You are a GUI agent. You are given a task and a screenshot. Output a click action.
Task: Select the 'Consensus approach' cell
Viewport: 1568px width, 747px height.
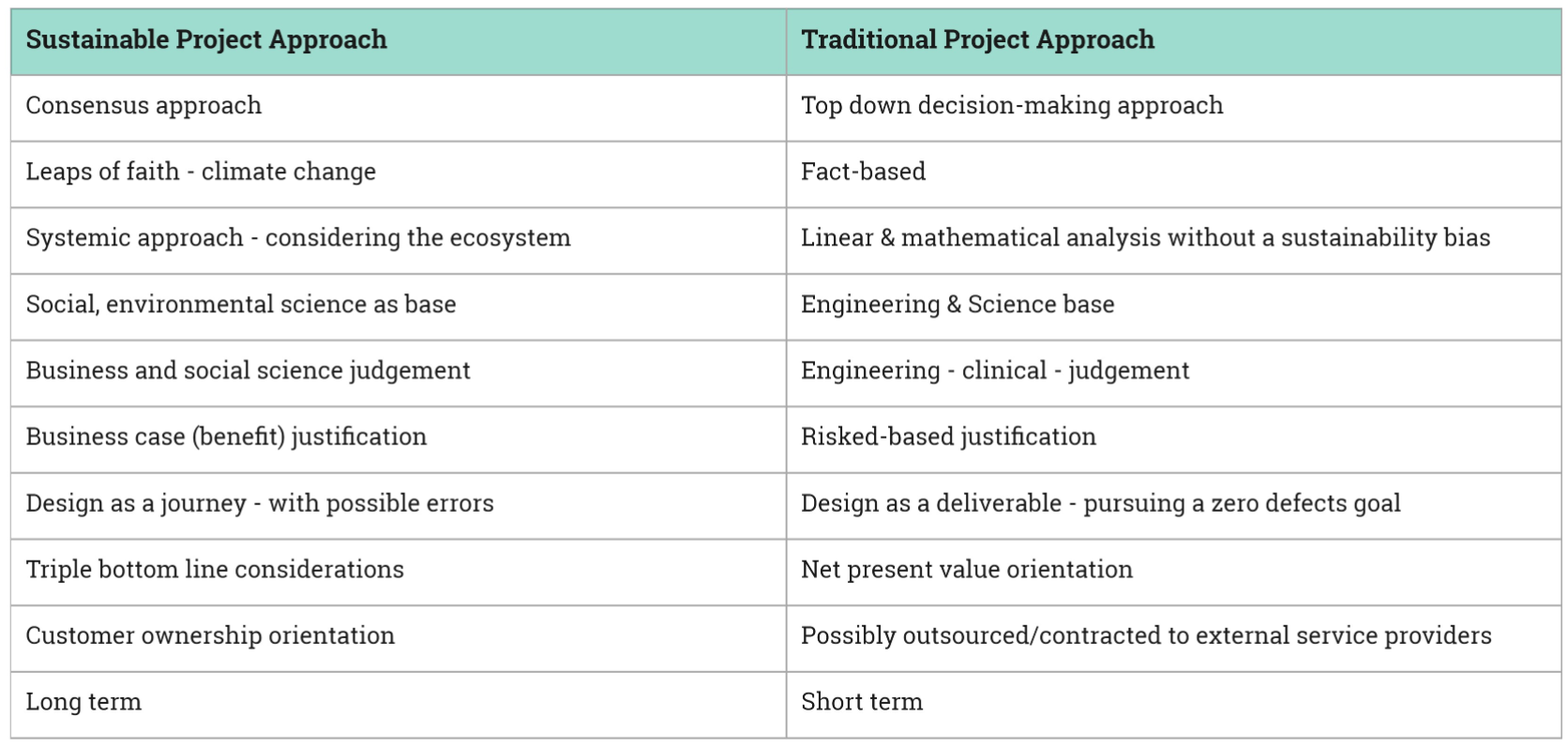[x=143, y=106]
